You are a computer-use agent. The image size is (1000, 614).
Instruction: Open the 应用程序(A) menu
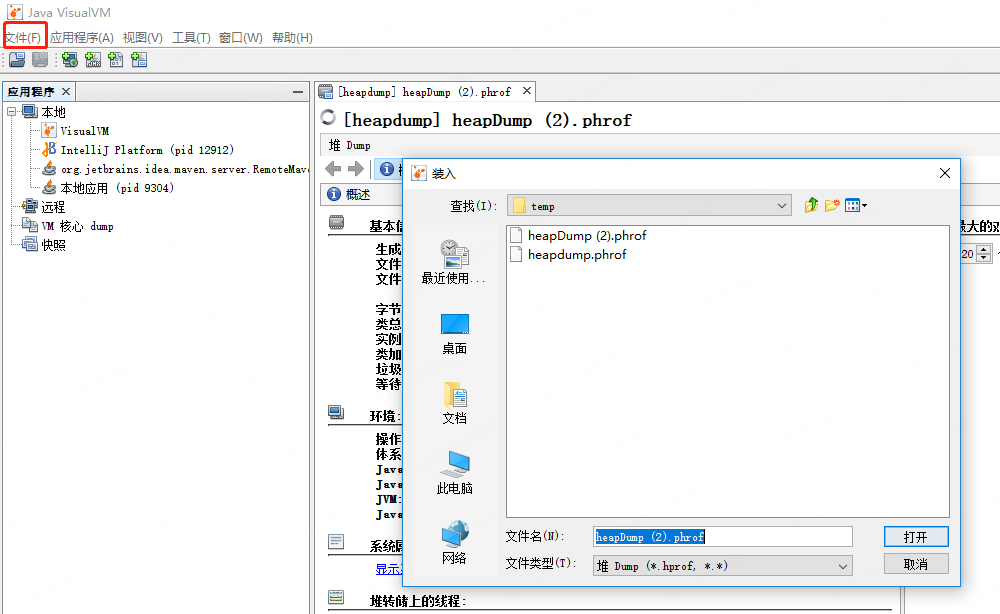(82, 38)
